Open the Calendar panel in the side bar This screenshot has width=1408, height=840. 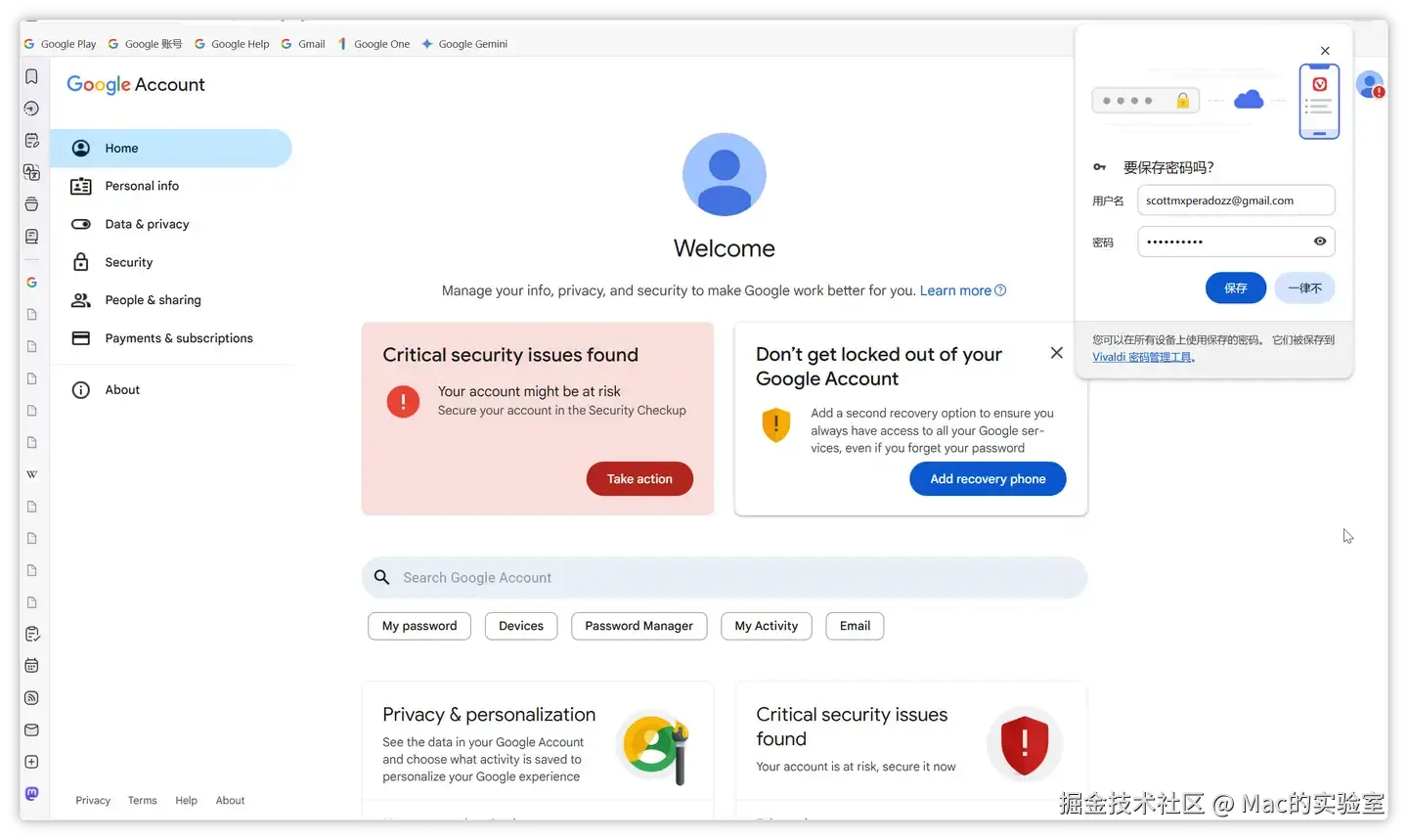coord(31,666)
